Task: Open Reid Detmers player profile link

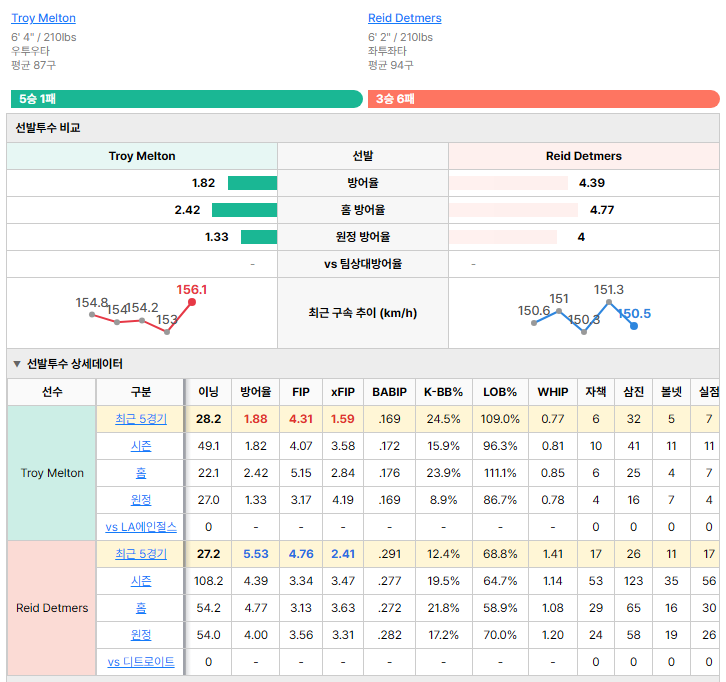Action: click(405, 18)
